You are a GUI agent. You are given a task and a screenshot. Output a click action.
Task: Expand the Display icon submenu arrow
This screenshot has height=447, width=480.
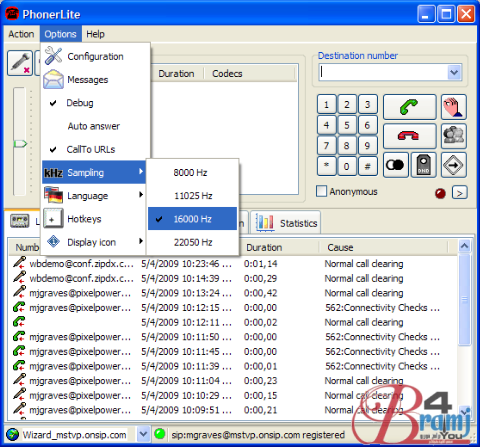141,241
